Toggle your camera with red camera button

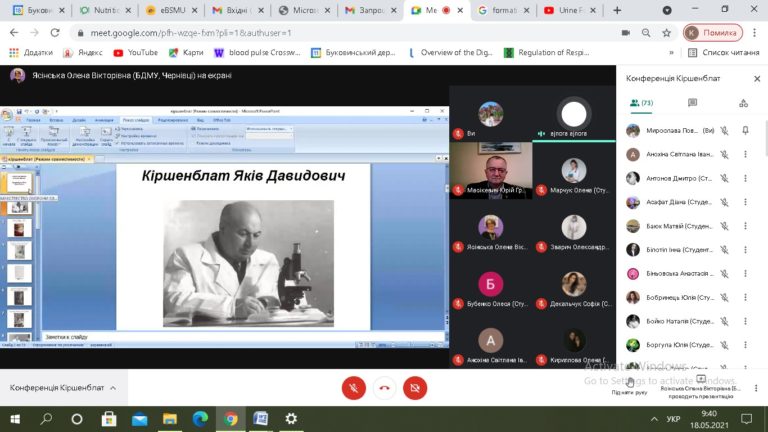point(415,388)
